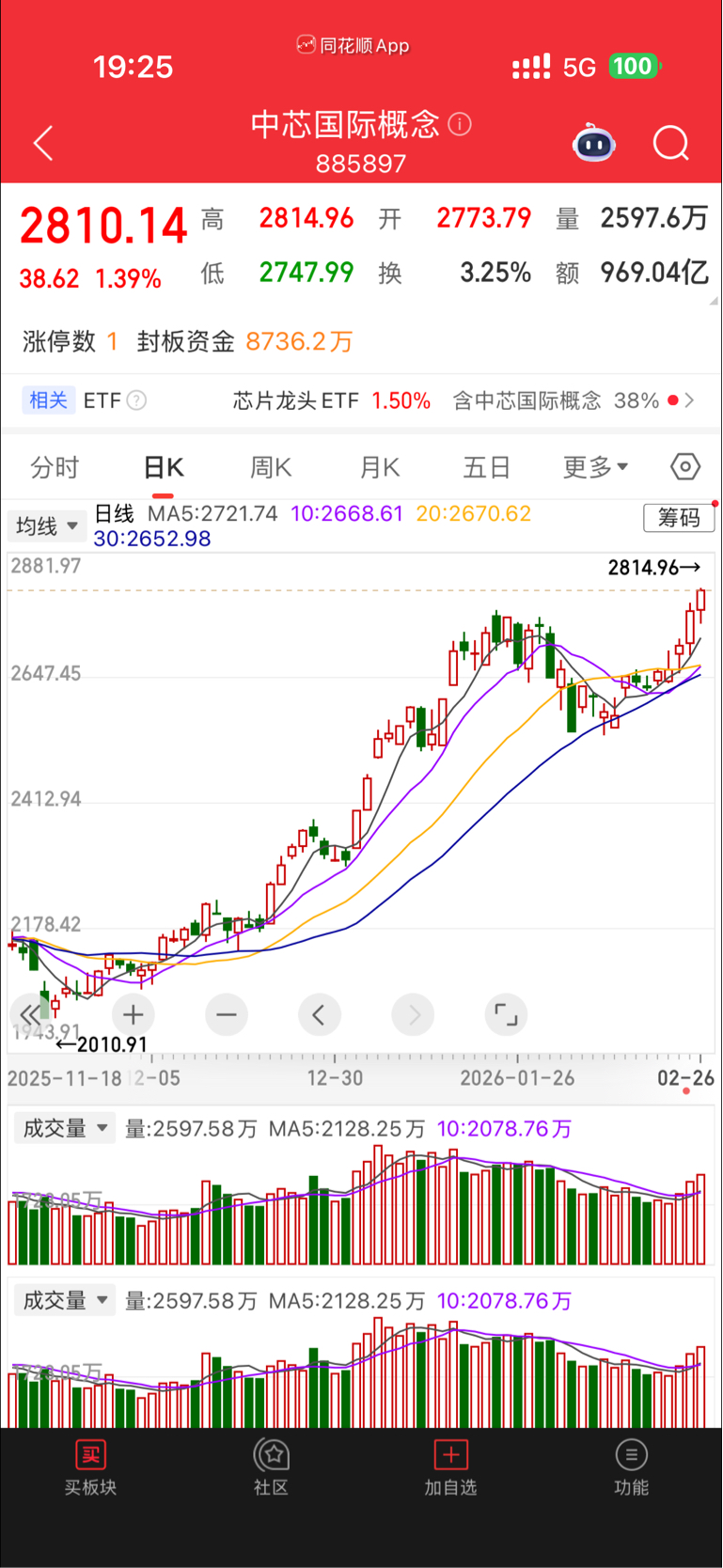This screenshot has height=1568, width=723.
Task: Open the search magnifier icon
Action: (671, 143)
